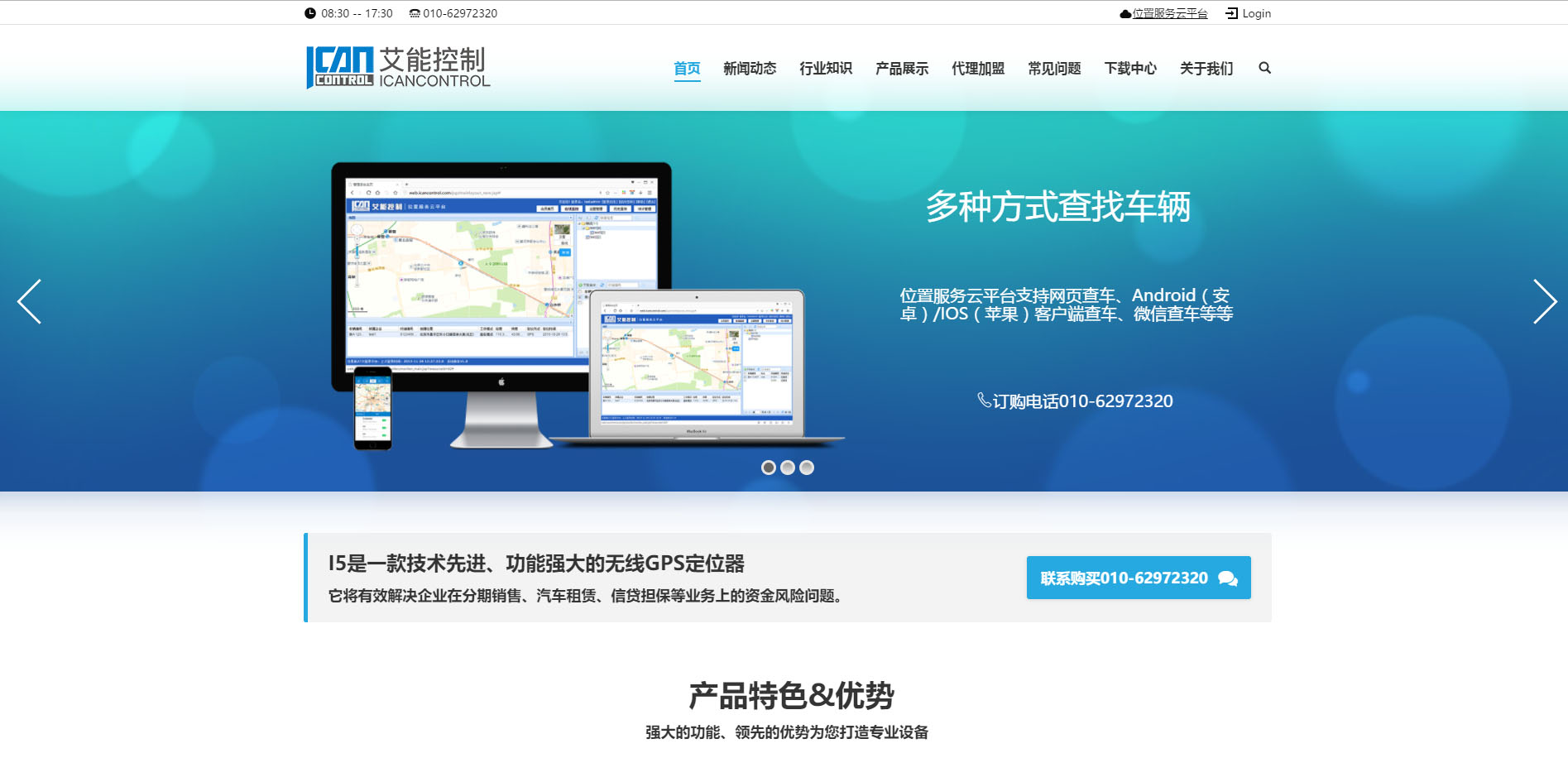Open the 新闻动态 menu item
Image resolution: width=1568 pixels, height=782 pixels.
750,69
